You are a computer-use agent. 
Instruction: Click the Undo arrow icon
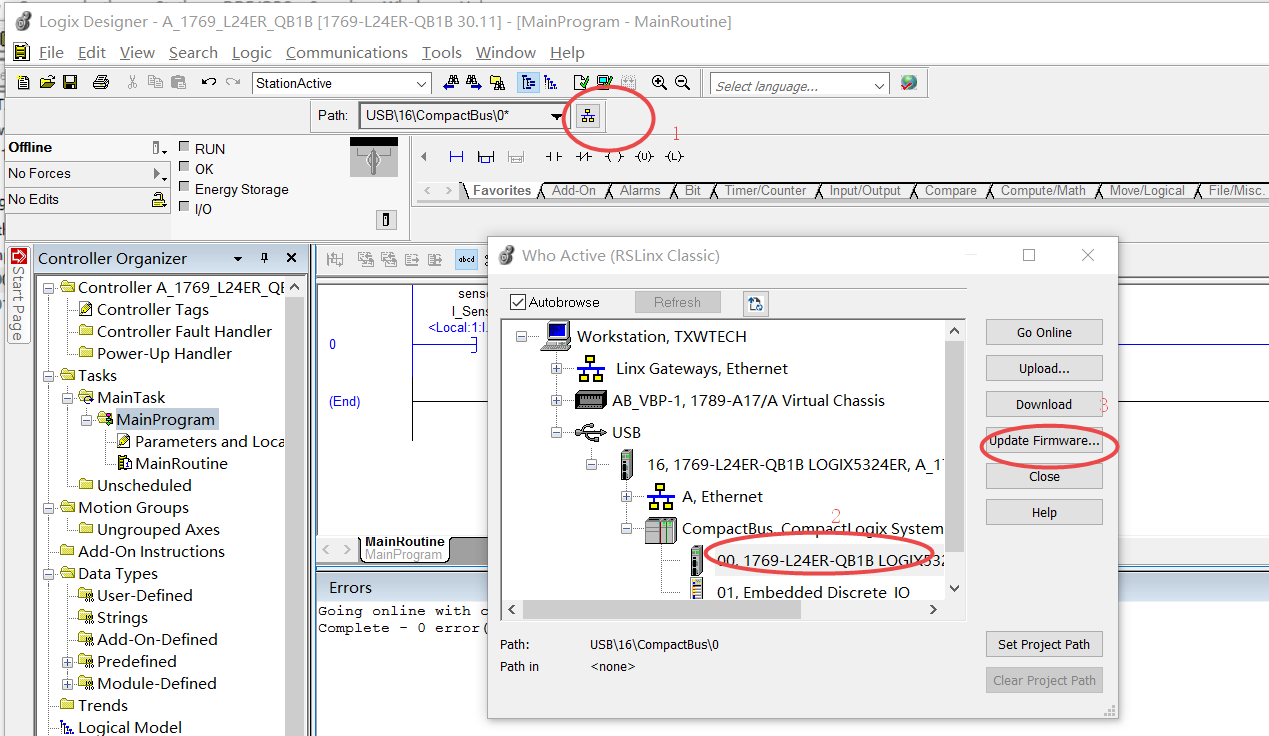[x=209, y=83]
